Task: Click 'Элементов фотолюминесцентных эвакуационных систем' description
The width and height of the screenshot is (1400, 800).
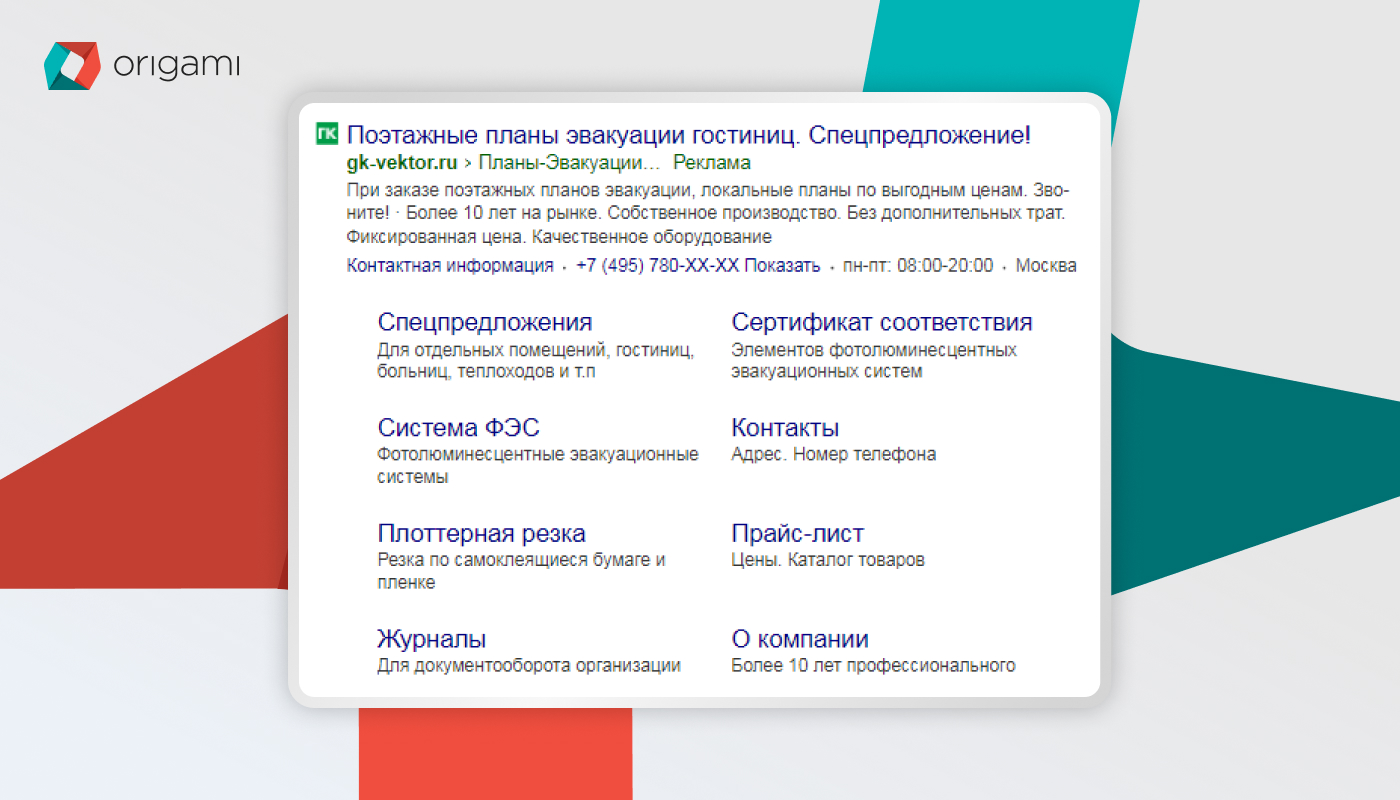Action: click(874, 360)
